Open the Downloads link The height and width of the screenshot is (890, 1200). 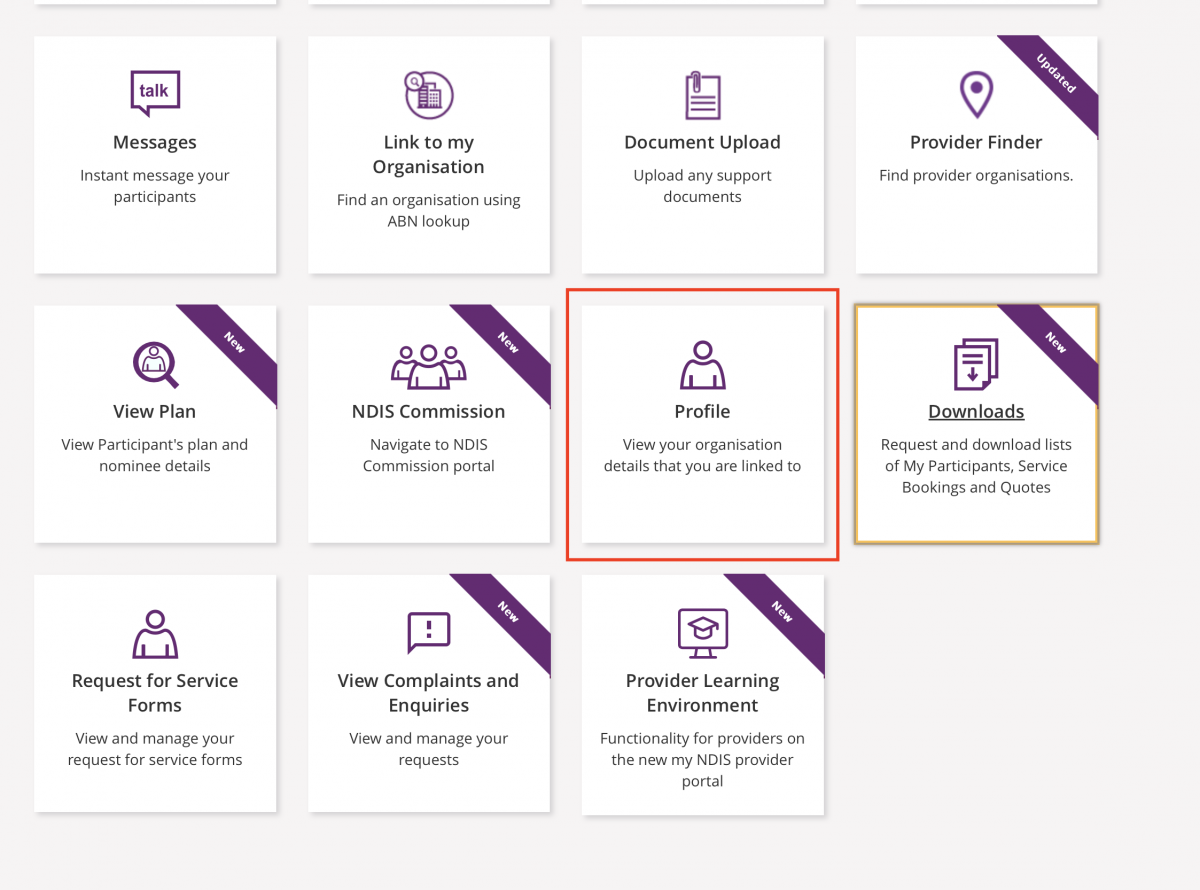[x=976, y=412]
